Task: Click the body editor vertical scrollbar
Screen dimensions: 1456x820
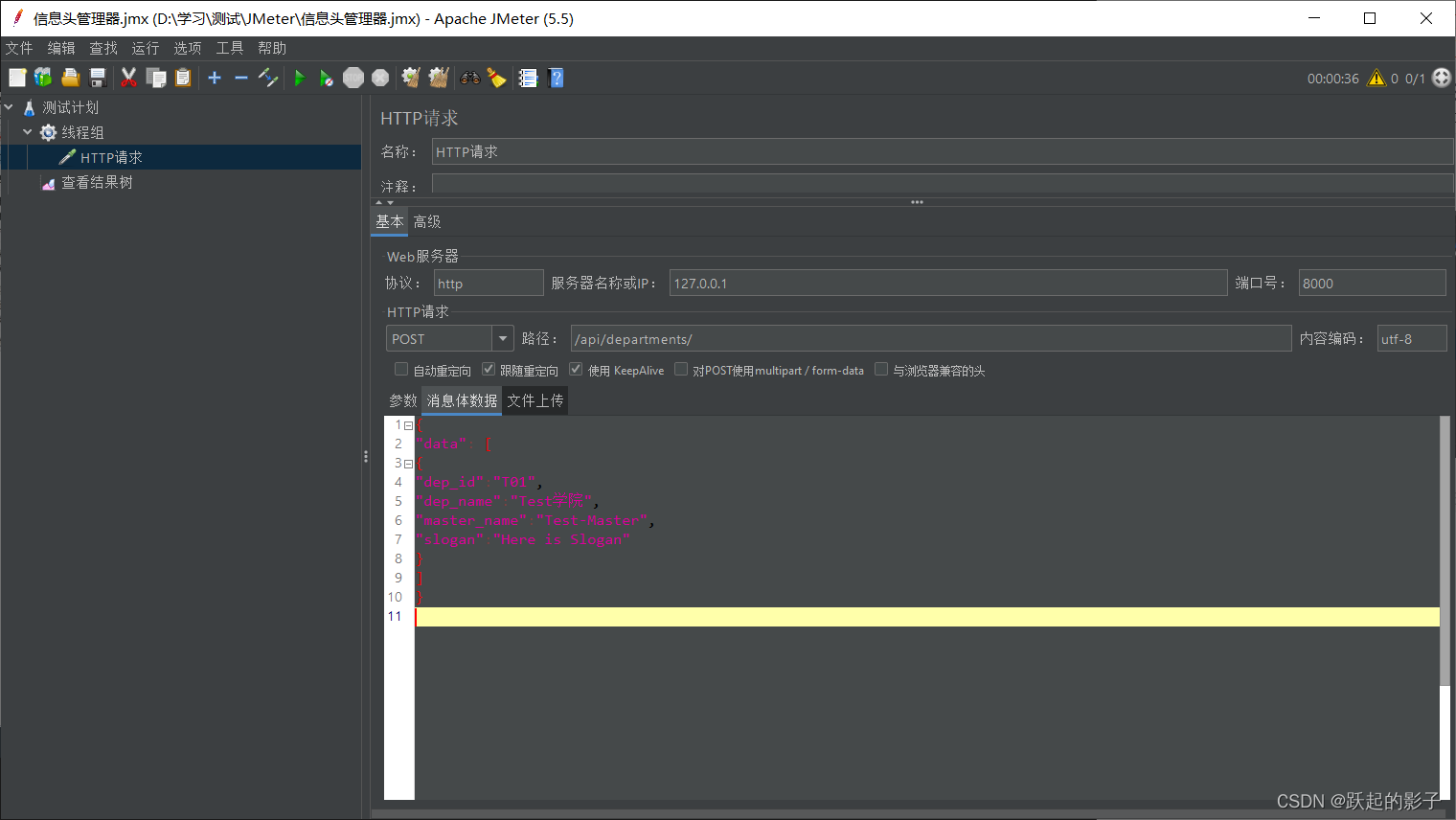Action: pos(1445,551)
